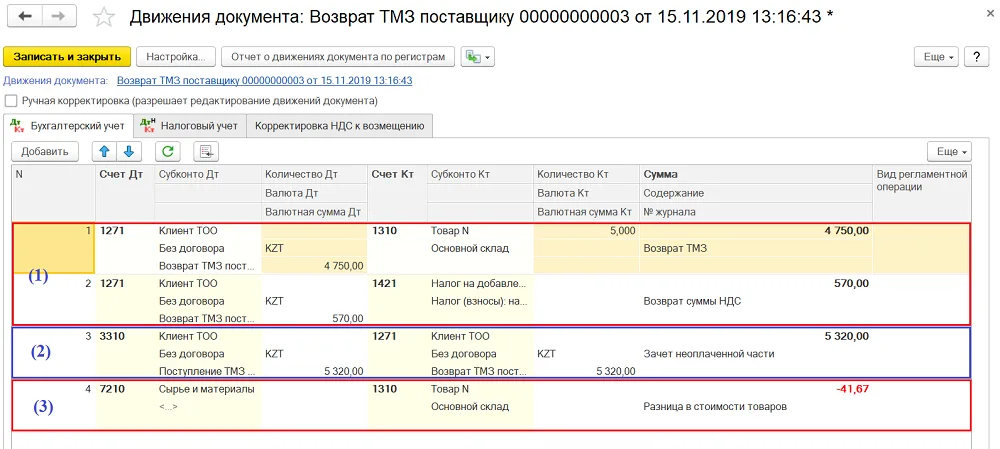
Task: Select the row 1 number cell
Action: tap(54, 248)
